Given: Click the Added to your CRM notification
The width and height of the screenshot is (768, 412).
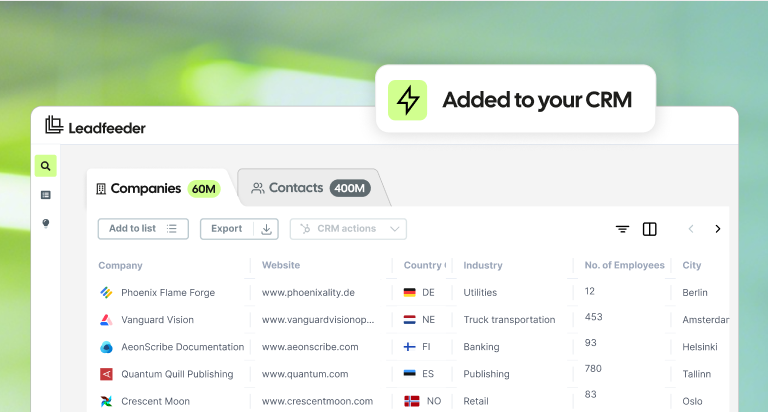Looking at the screenshot, I should [x=515, y=99].
